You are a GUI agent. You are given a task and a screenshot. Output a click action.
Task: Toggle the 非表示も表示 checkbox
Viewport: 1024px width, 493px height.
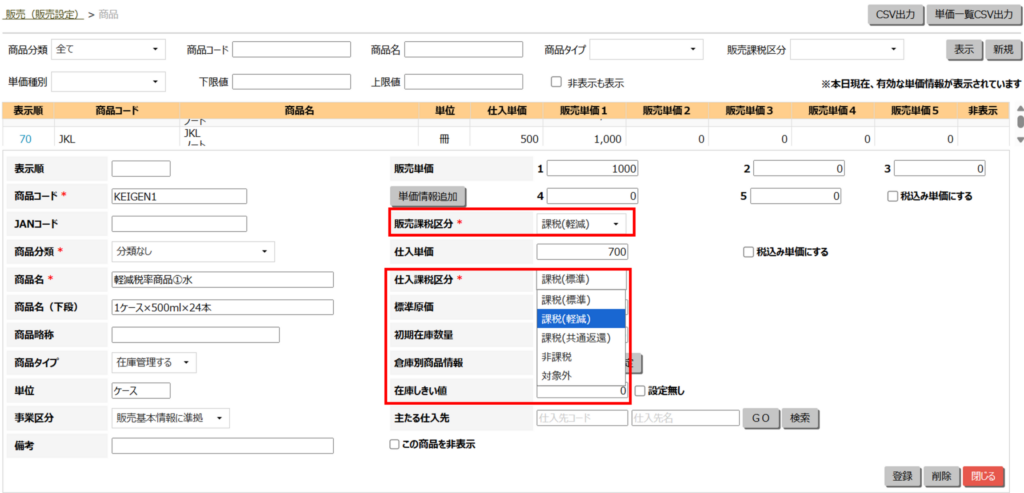point(556,82)
